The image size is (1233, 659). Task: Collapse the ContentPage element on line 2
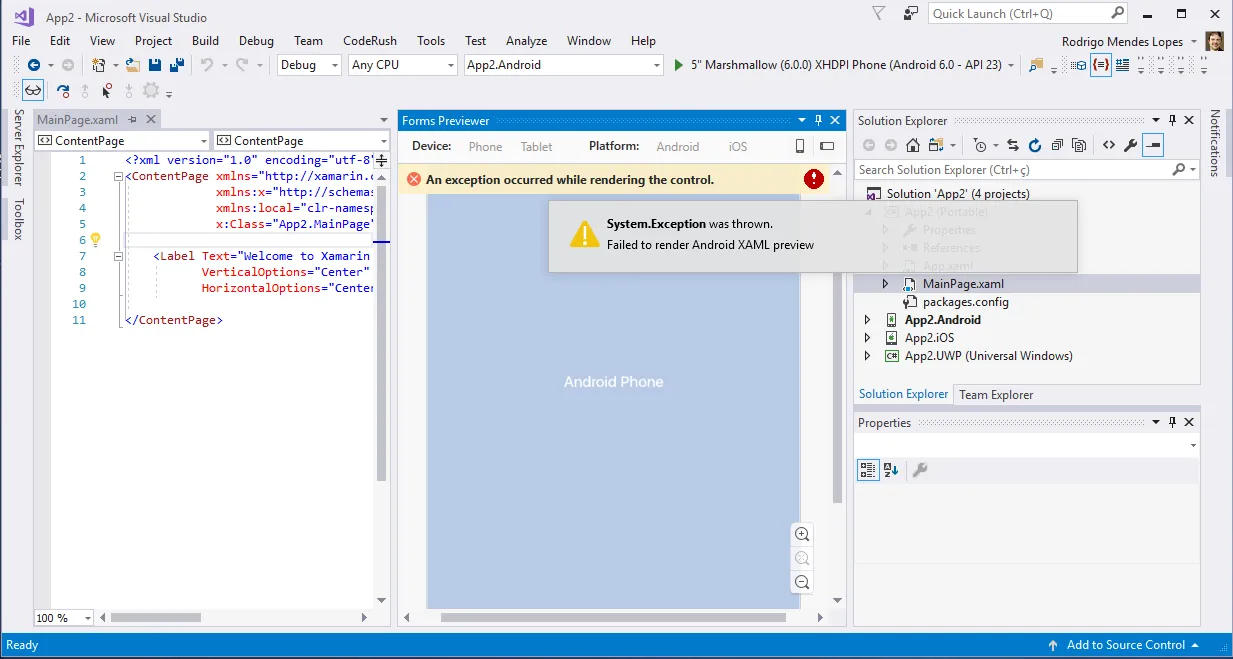coord(119,177)
